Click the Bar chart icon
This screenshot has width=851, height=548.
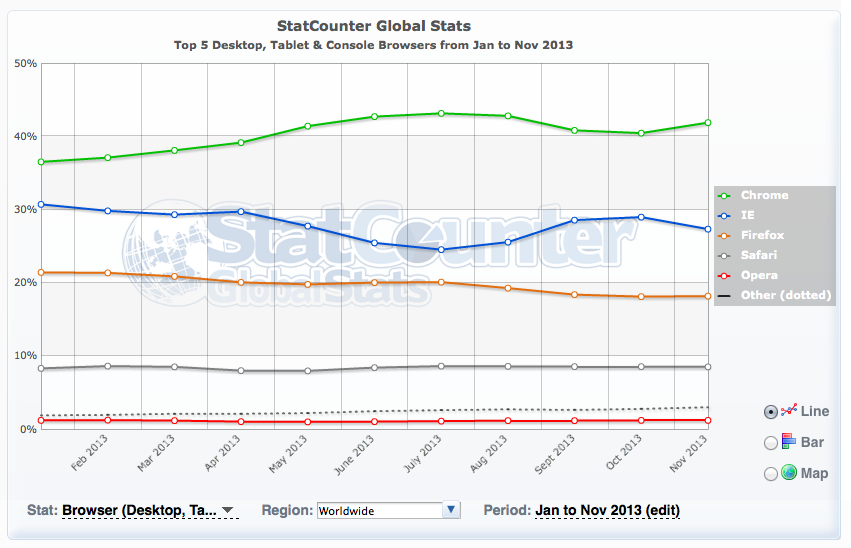pyautogui.click(x=788, y=441)
